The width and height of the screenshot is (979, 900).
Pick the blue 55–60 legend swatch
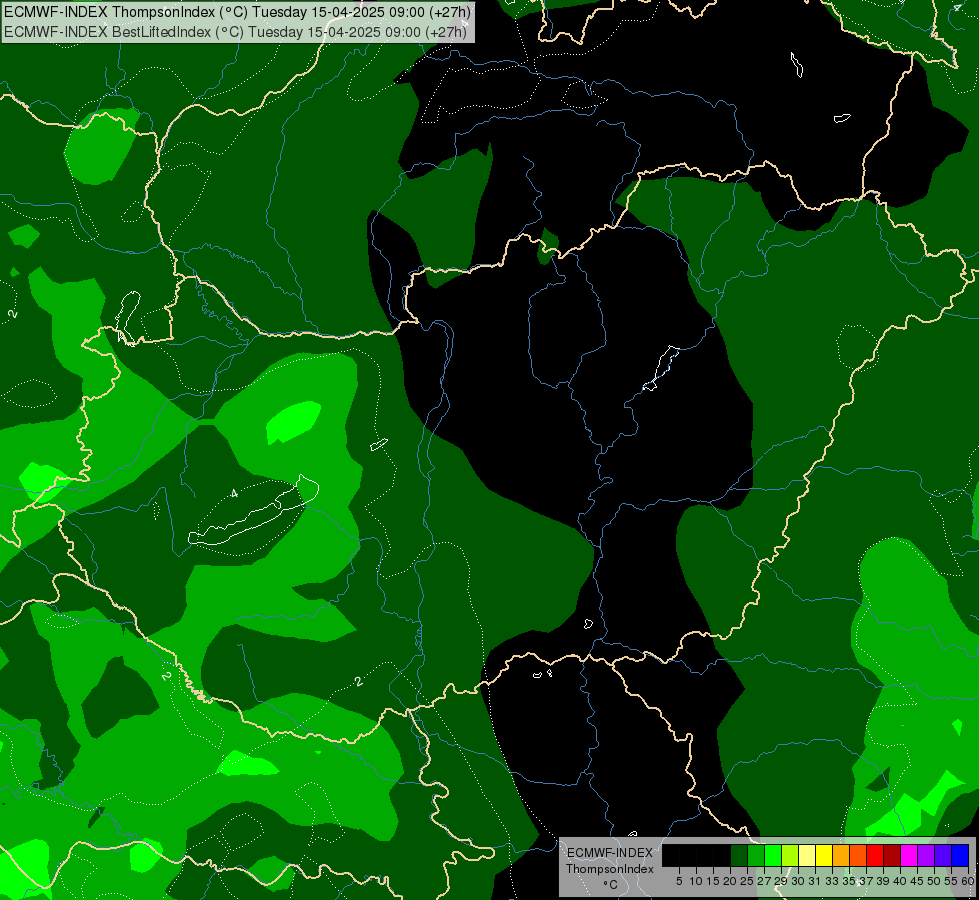(x=960, y=855)
